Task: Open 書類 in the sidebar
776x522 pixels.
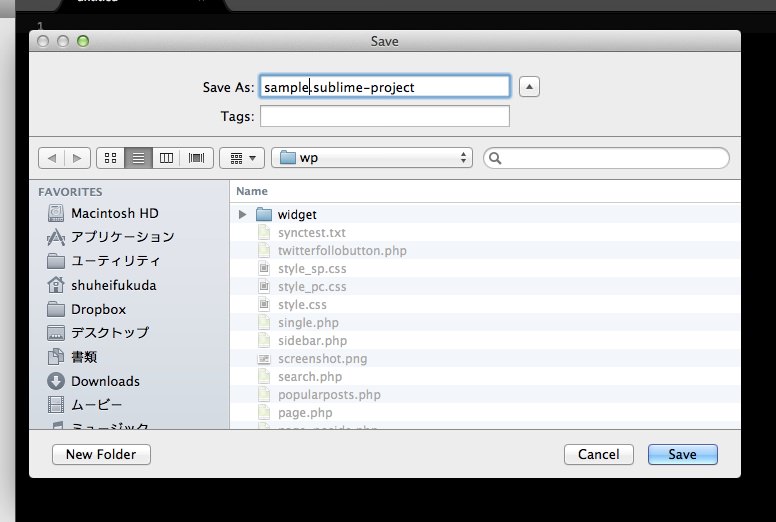Action: tap(72, 357)
